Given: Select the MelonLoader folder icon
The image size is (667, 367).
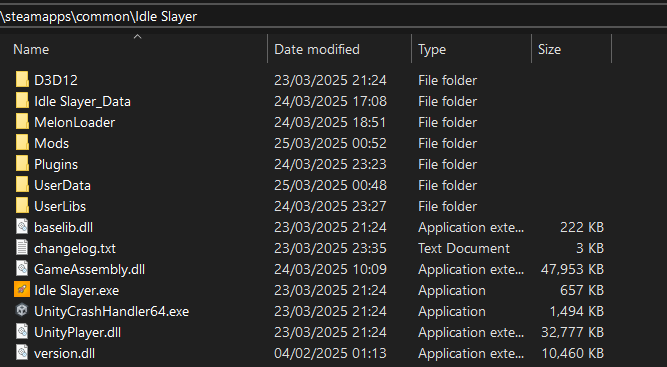Looking at the screenshot, I should [x=22, y=122].
